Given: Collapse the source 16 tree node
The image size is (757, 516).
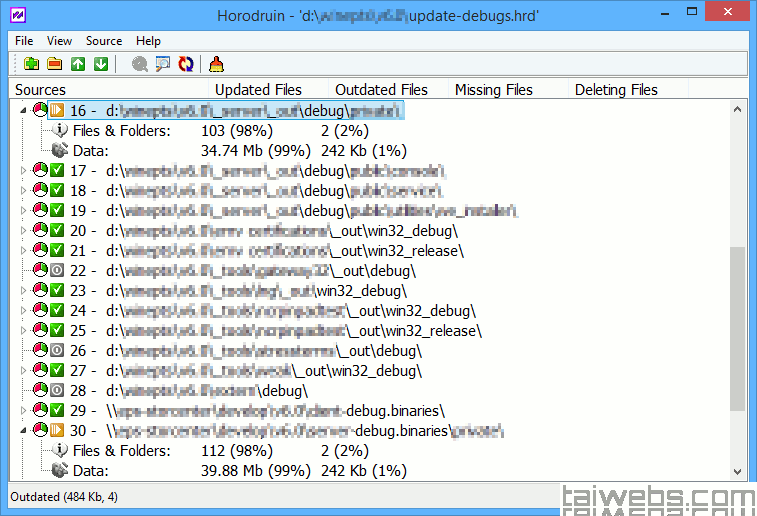Looking at the screenshot, I should (24, 110).
